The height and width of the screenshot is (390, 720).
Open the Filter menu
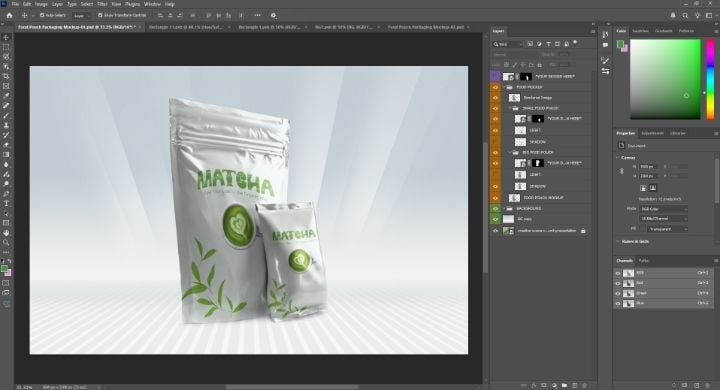(102, 4)
